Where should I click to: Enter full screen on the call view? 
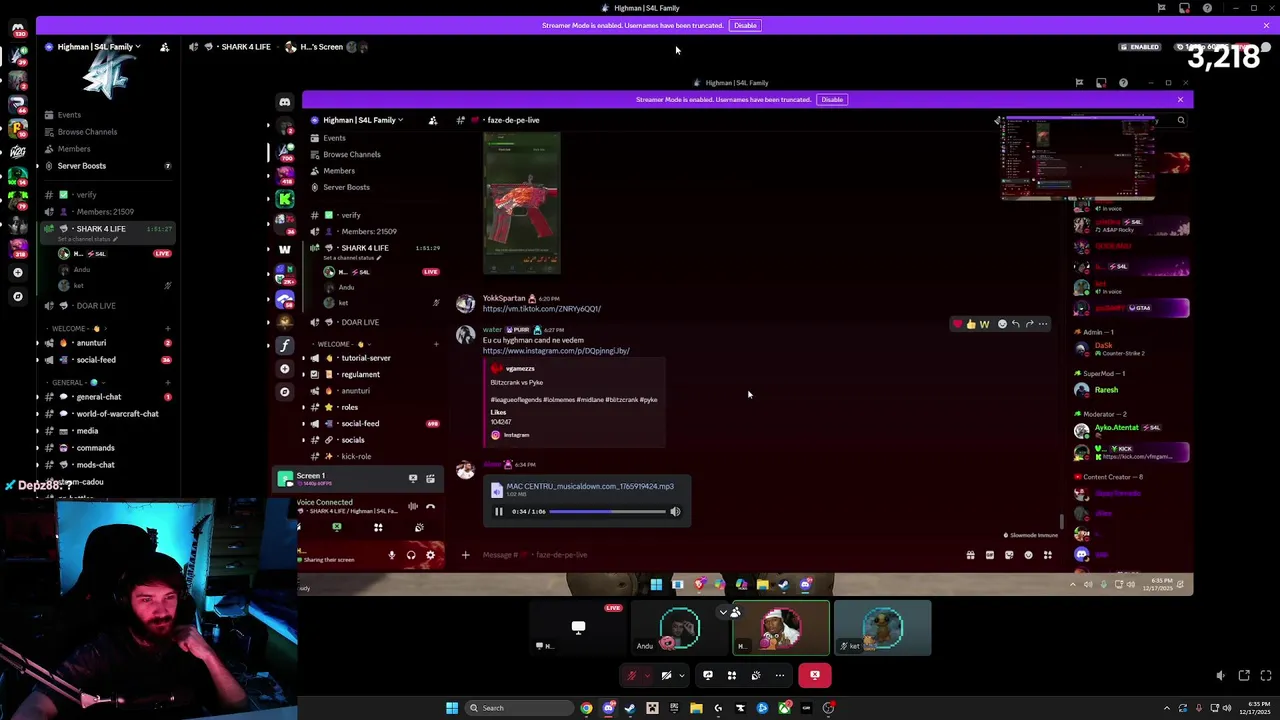click(x=1266, y=676)
